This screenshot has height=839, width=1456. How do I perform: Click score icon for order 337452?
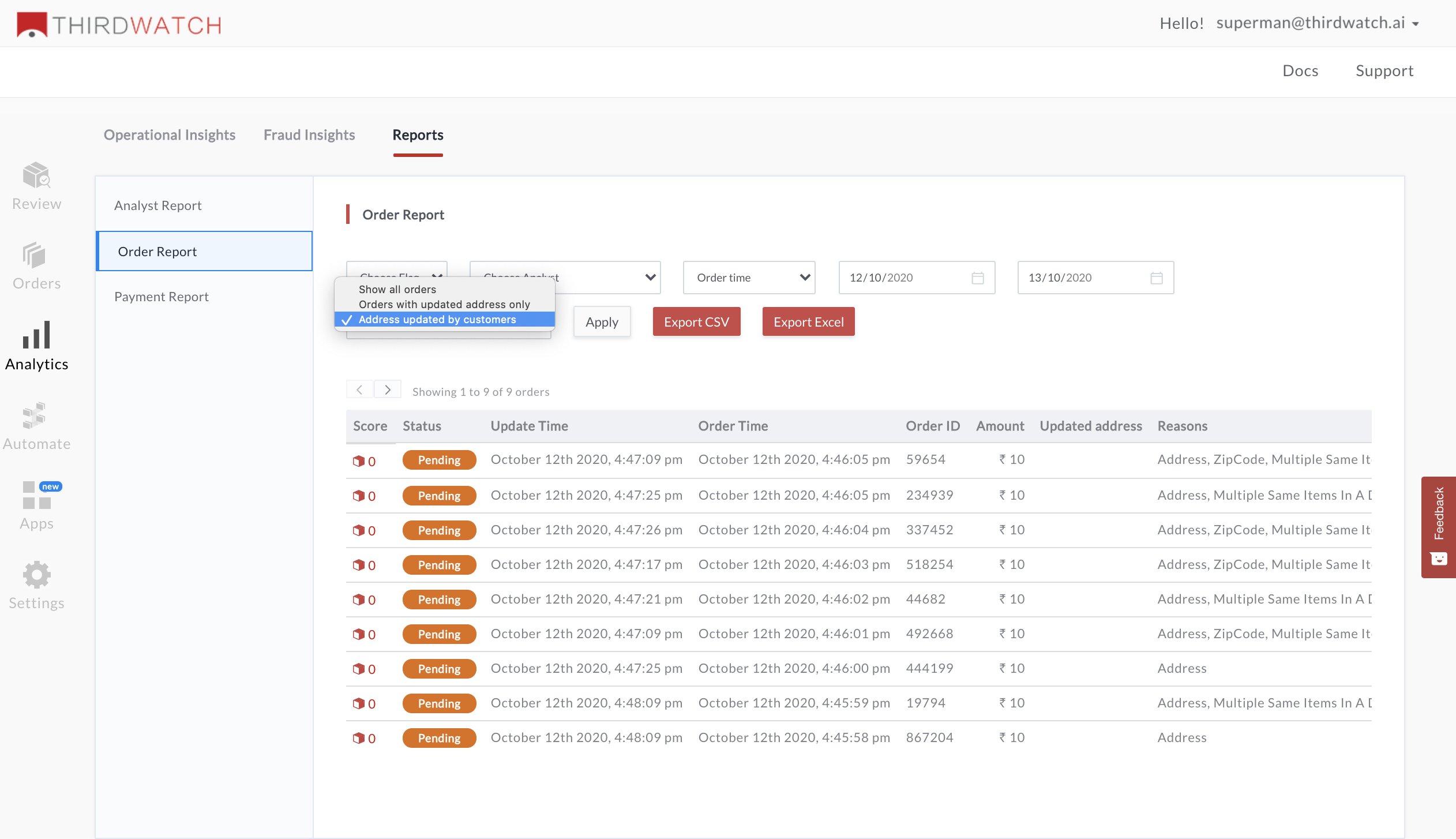point(359,530)
